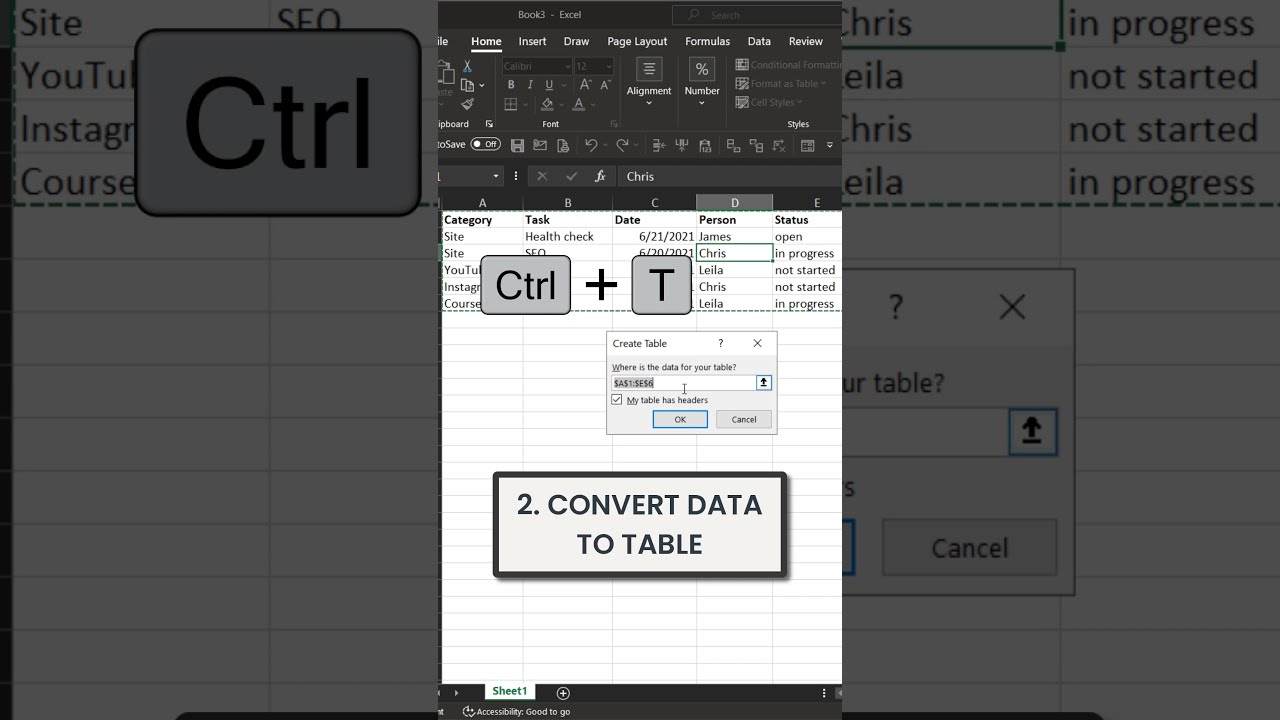The image size is (1280, 720).
Task: Toggle Bold formatting
Action: point(510,85)
